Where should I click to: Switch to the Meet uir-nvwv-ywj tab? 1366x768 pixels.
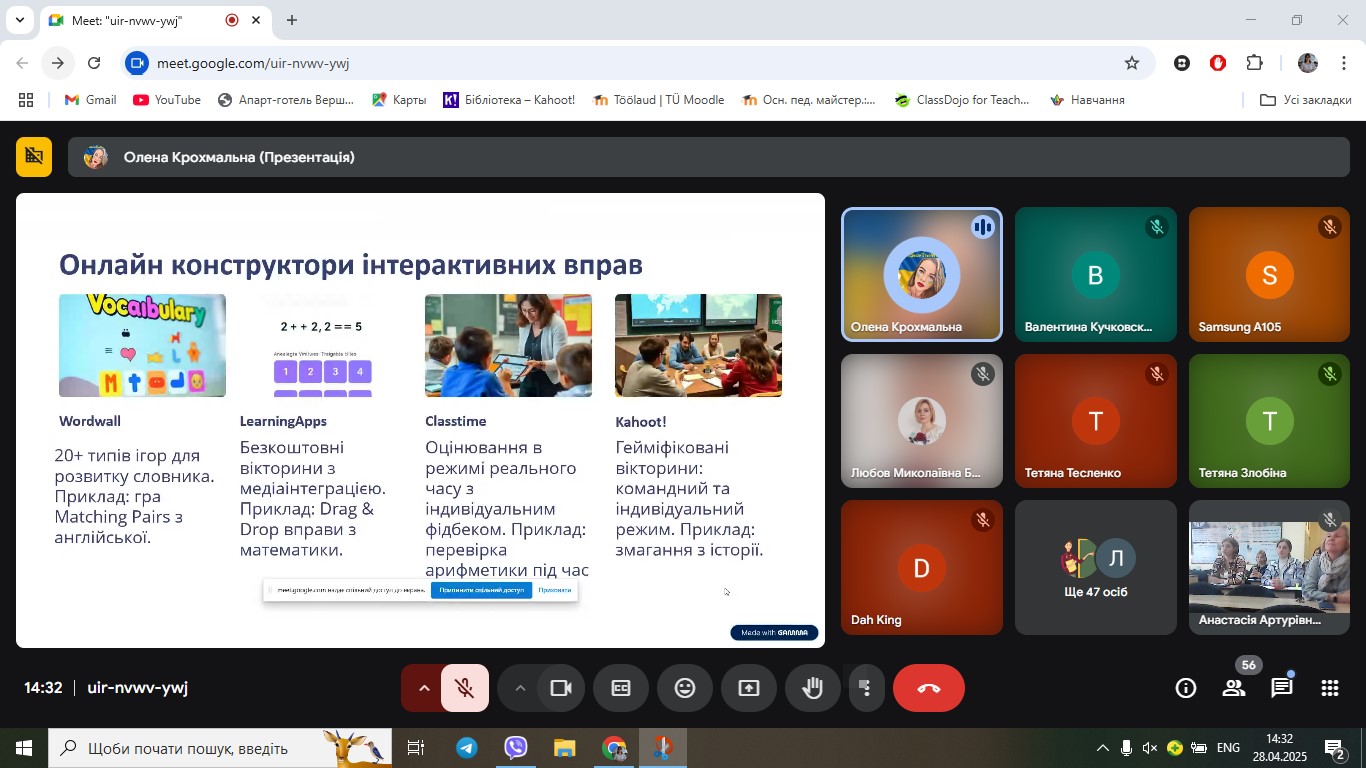[x=155, y=20]
